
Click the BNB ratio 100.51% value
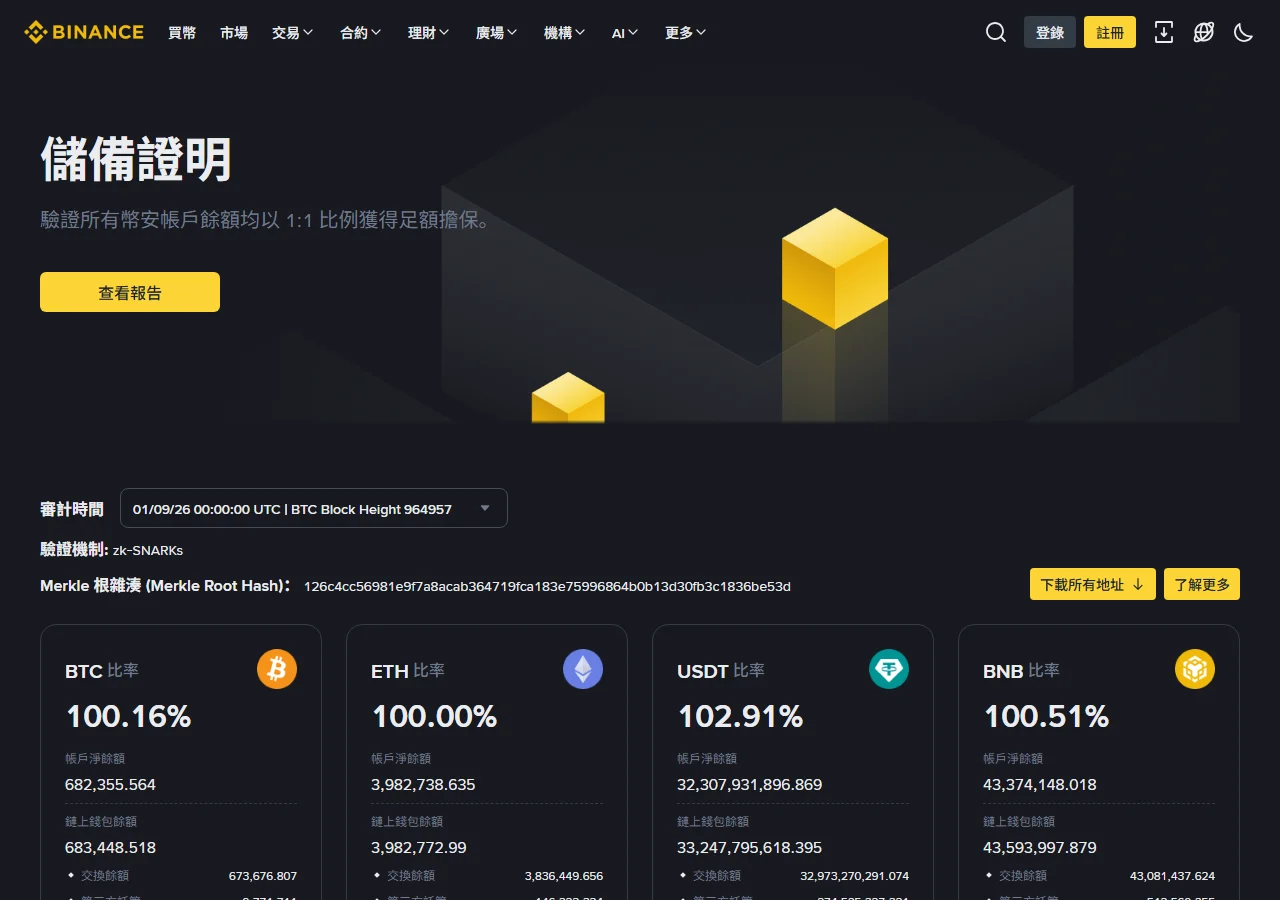1046,716
